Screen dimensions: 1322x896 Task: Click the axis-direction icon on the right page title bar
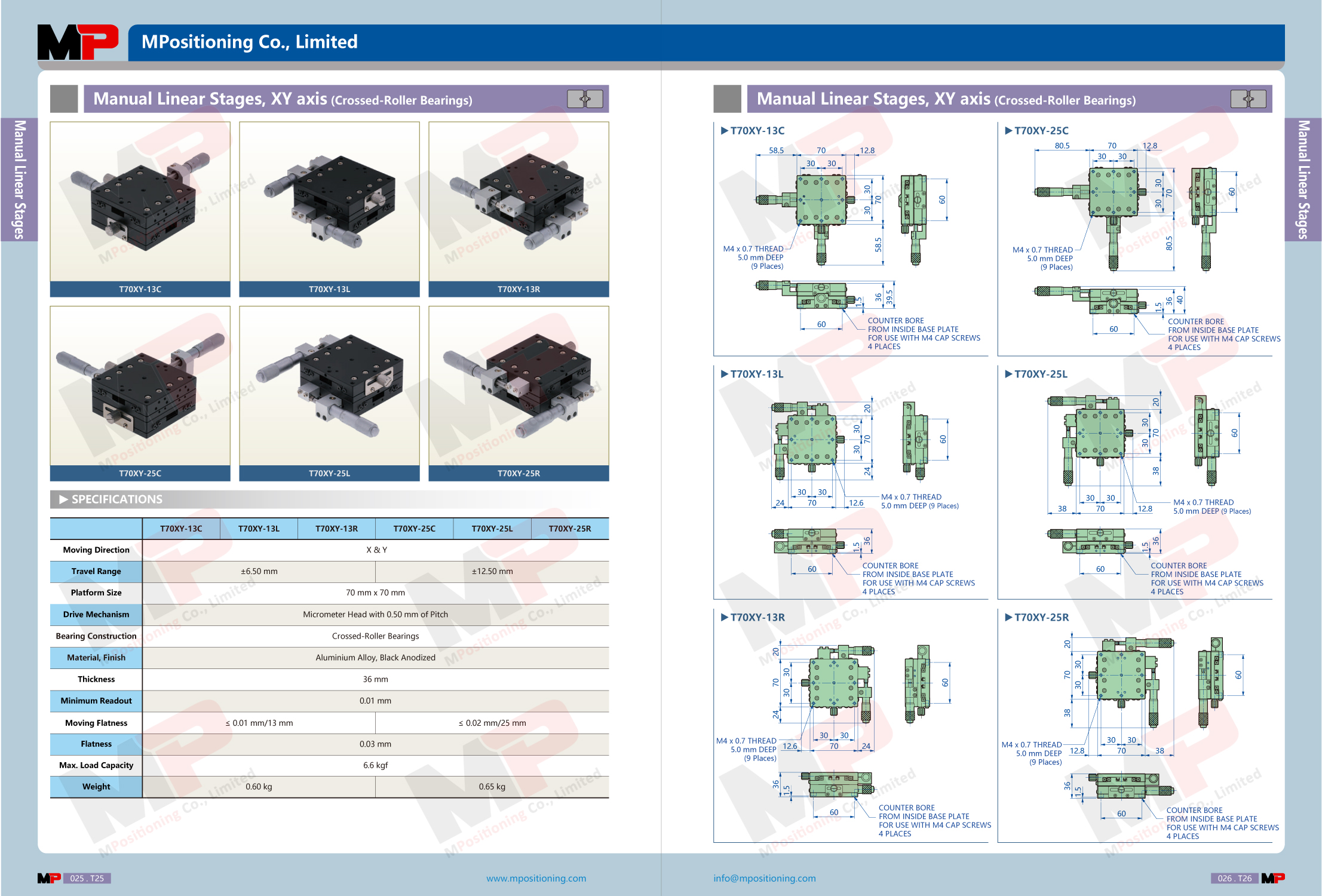[1248, 99]
